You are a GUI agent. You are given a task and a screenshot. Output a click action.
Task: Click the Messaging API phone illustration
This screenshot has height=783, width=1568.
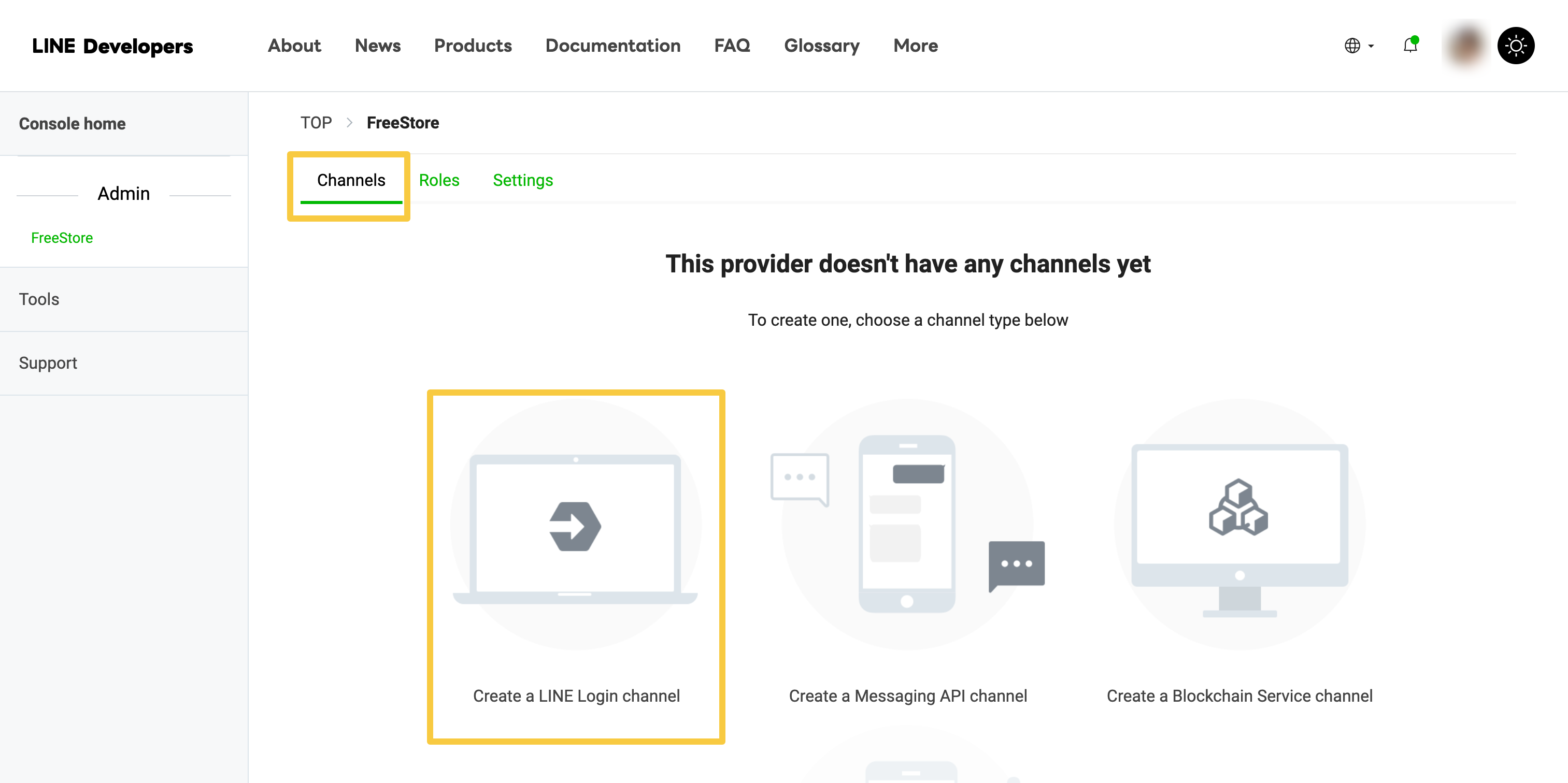tap(907, 523)
